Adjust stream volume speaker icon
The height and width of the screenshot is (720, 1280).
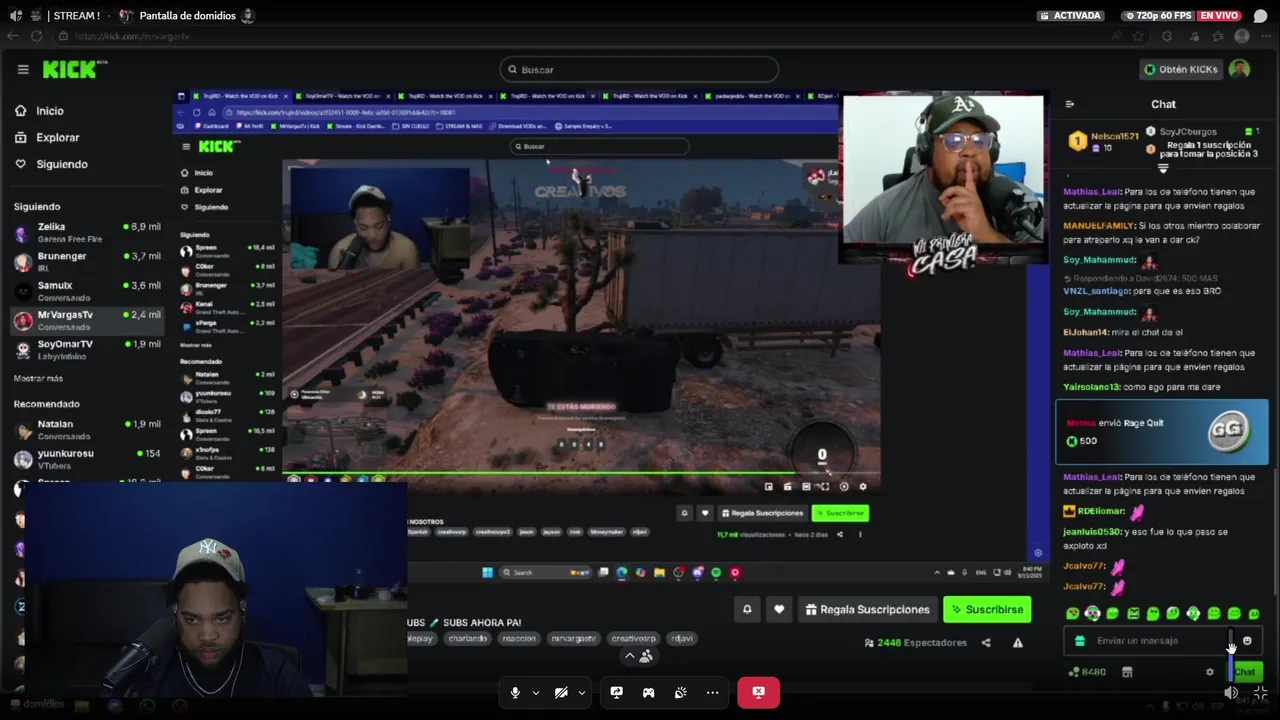[1231, 692]
